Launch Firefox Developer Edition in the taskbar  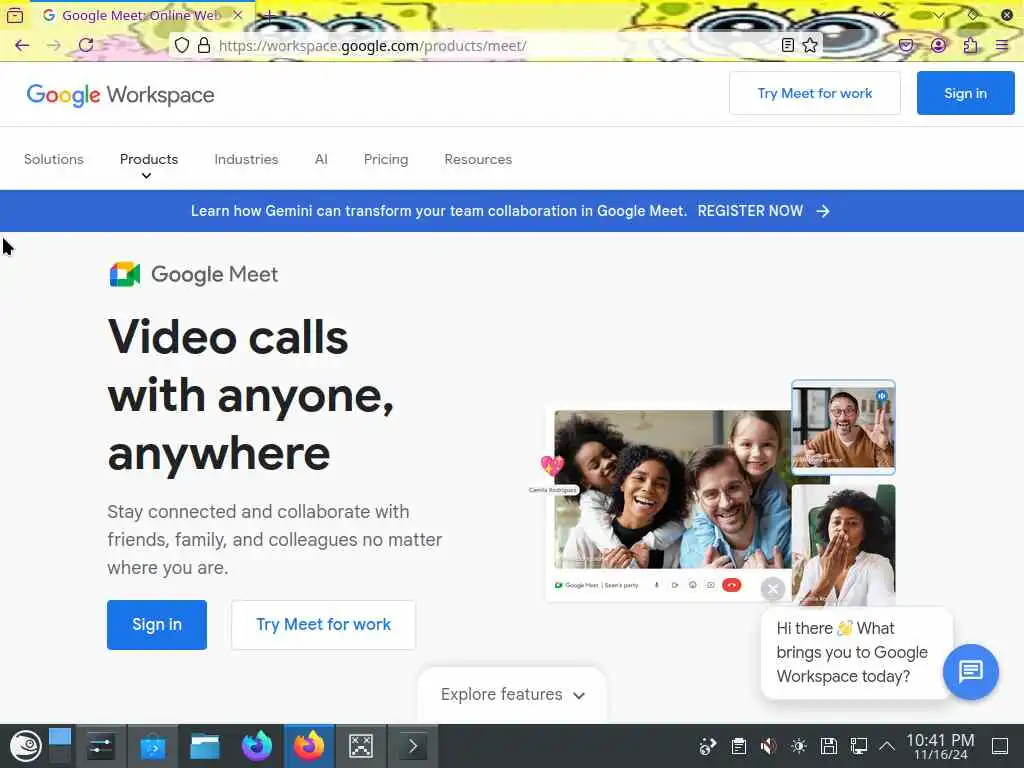point(257,746)
